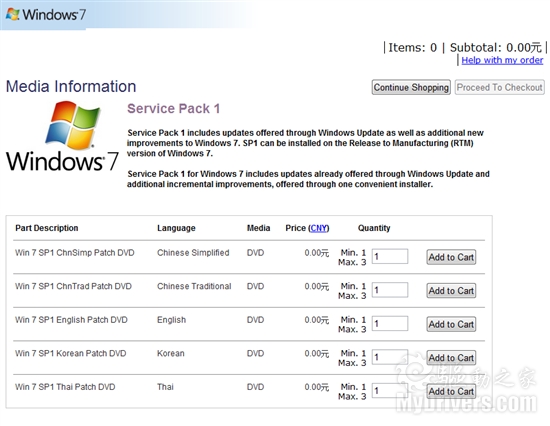
Task: Add ChnTrad Patch DVD to cart
Action: click(x=451, y=291)
